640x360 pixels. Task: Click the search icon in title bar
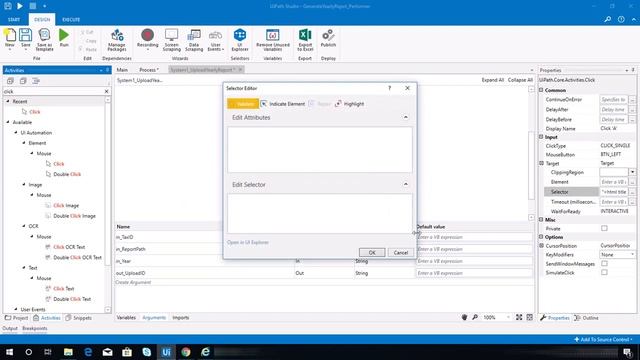pos(608,19)
